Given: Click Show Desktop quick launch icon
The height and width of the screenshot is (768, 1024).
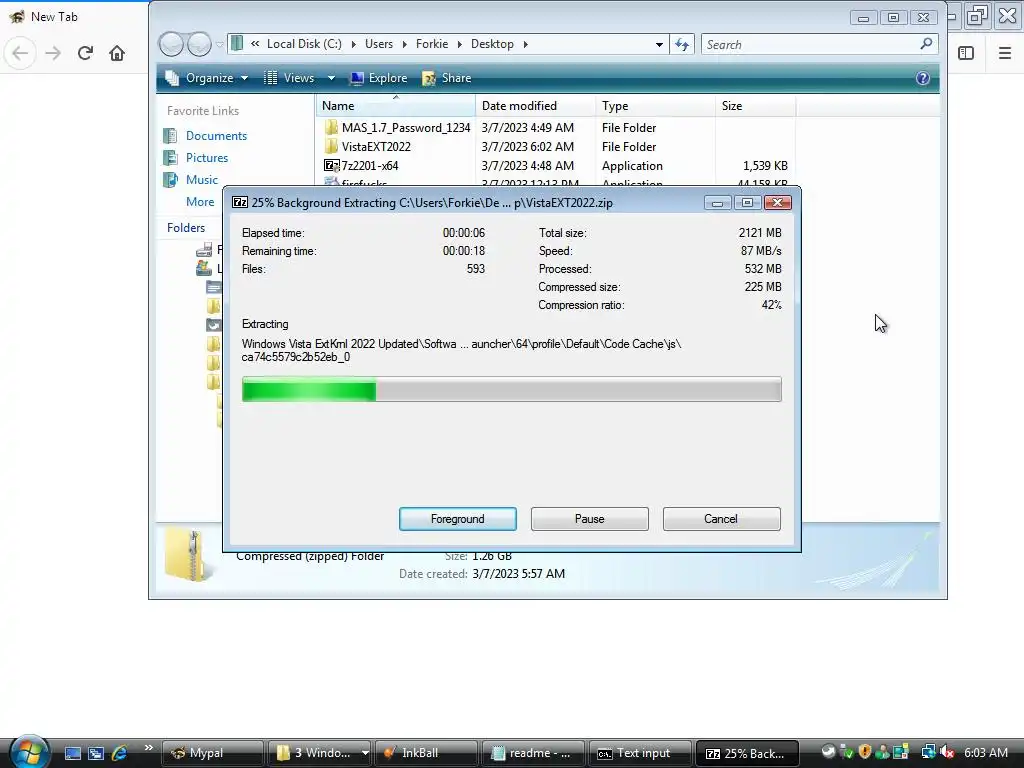Looking at the screenshot, I should [72, 753].
